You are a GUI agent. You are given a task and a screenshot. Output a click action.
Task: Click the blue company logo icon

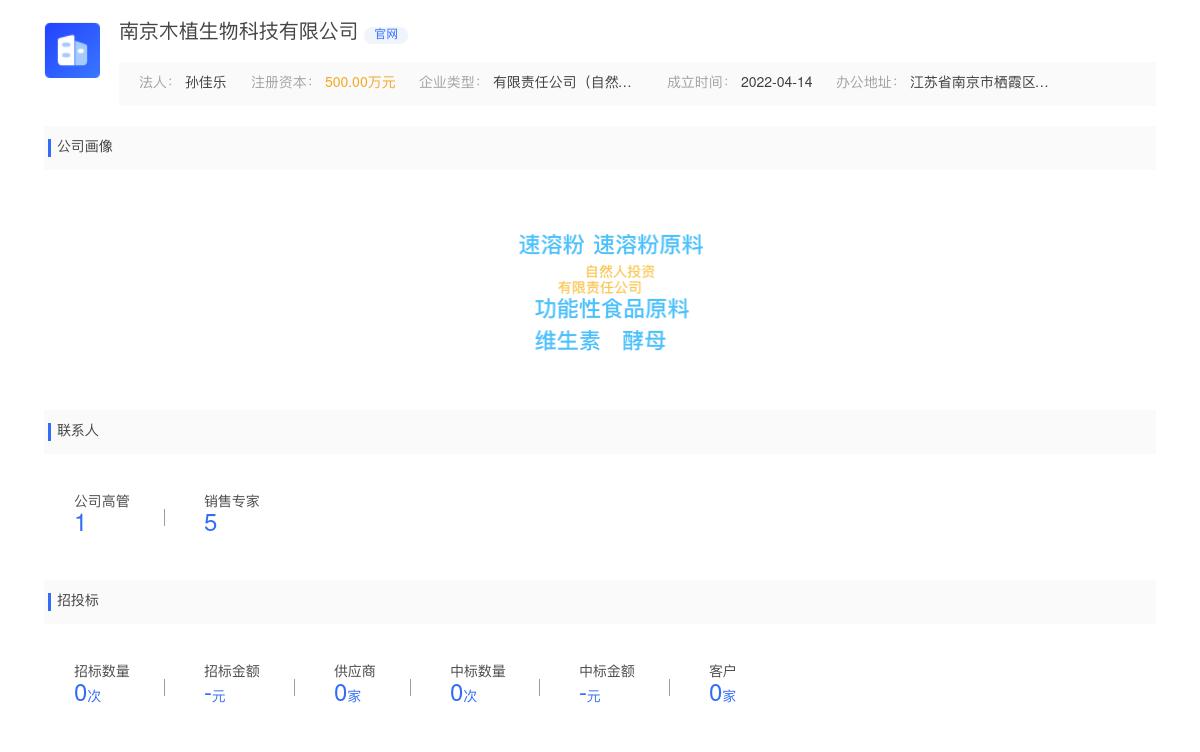click(72, 50)
